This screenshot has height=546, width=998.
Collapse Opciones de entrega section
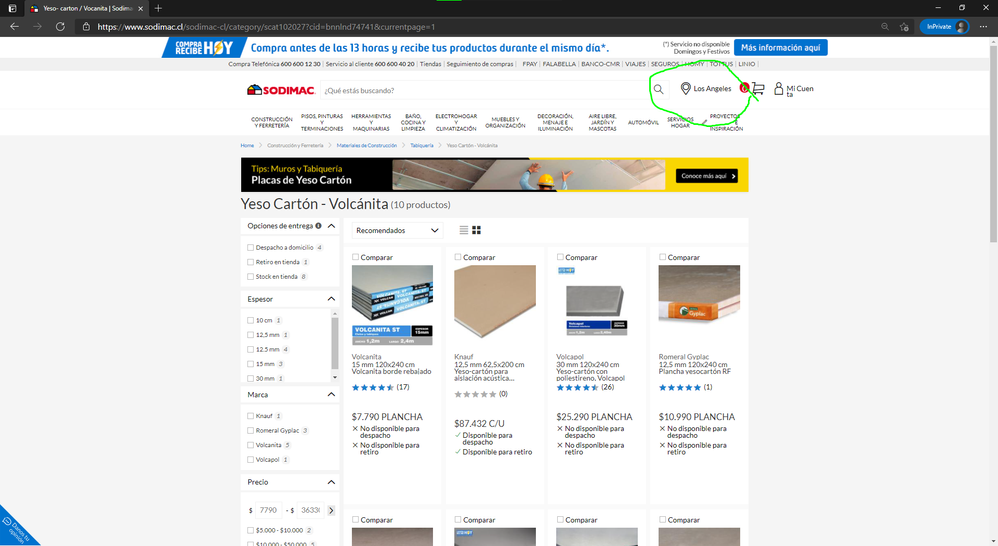(331, 226)
